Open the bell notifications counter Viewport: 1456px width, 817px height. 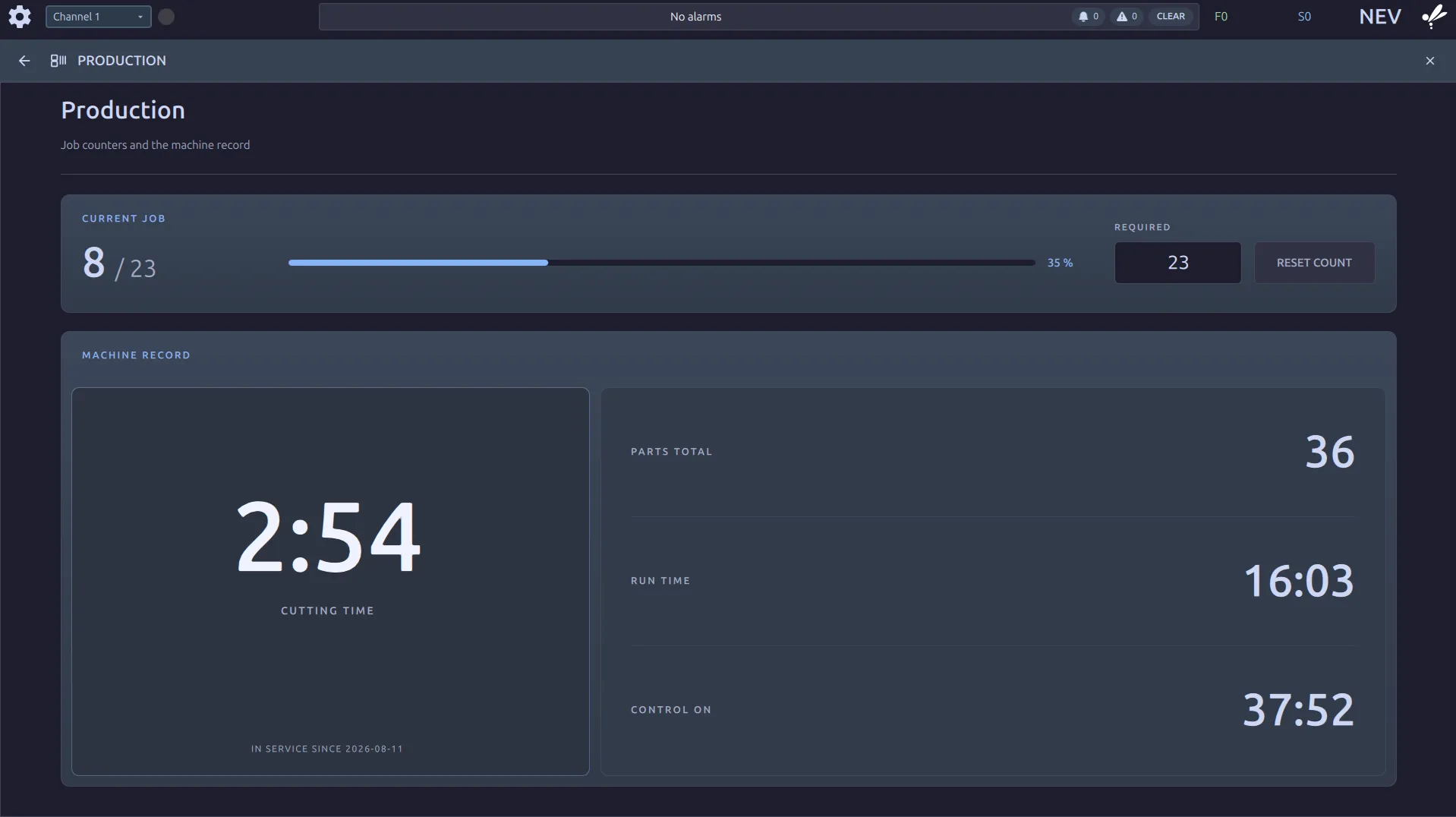(1088, 17)
